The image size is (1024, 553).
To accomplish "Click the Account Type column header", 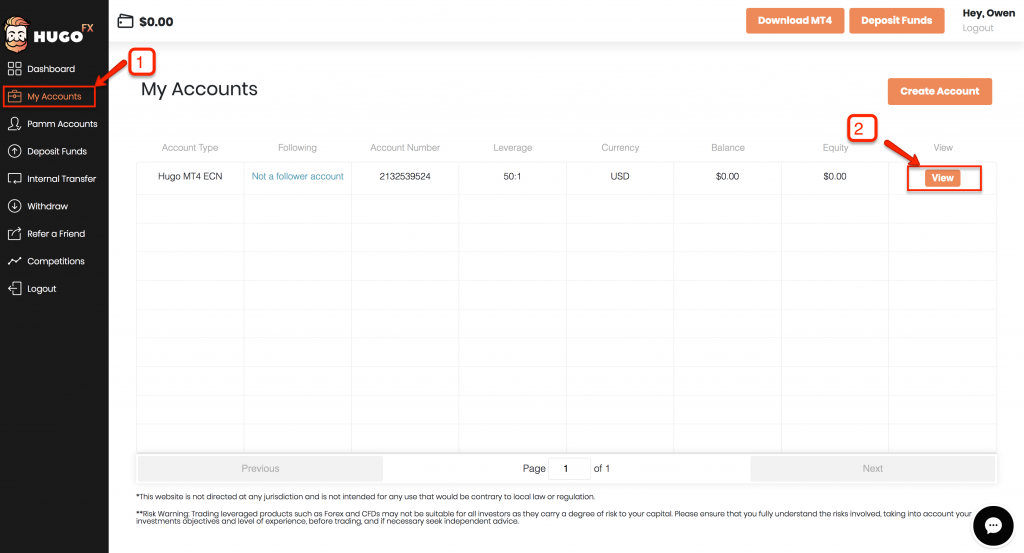I will 190,148.
